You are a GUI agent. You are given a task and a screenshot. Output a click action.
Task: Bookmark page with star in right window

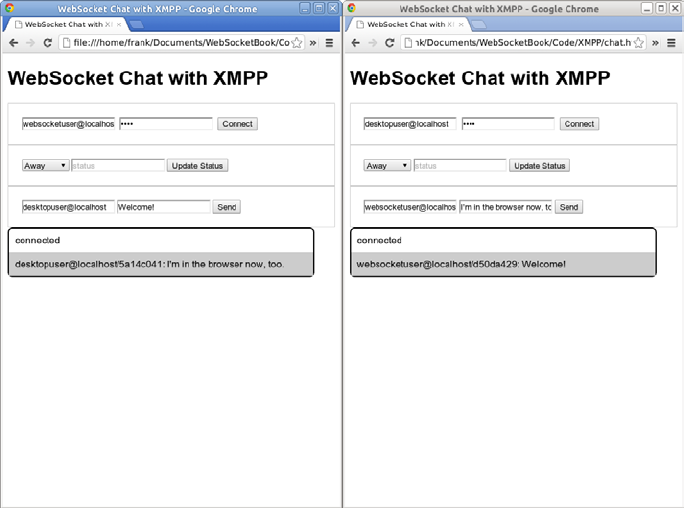pos(639,43)
